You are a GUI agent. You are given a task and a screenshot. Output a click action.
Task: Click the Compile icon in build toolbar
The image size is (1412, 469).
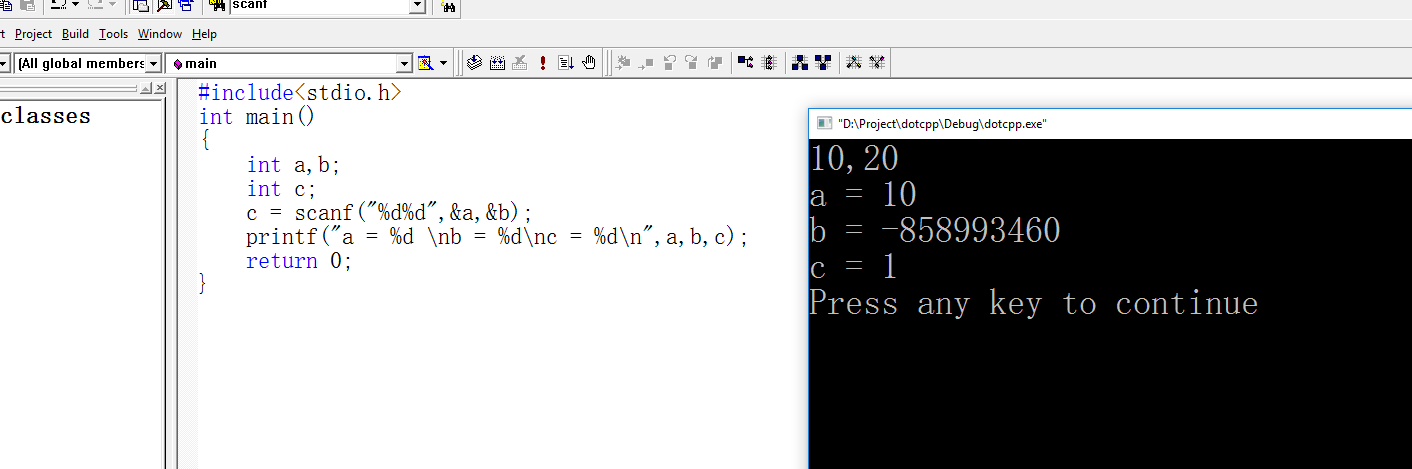point(474,63)
